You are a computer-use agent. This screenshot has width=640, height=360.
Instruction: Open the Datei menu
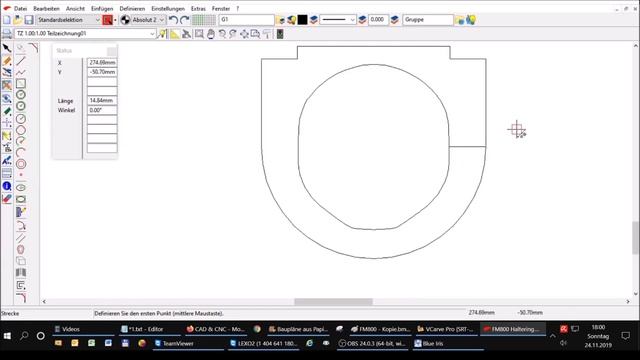pos(20,9)
